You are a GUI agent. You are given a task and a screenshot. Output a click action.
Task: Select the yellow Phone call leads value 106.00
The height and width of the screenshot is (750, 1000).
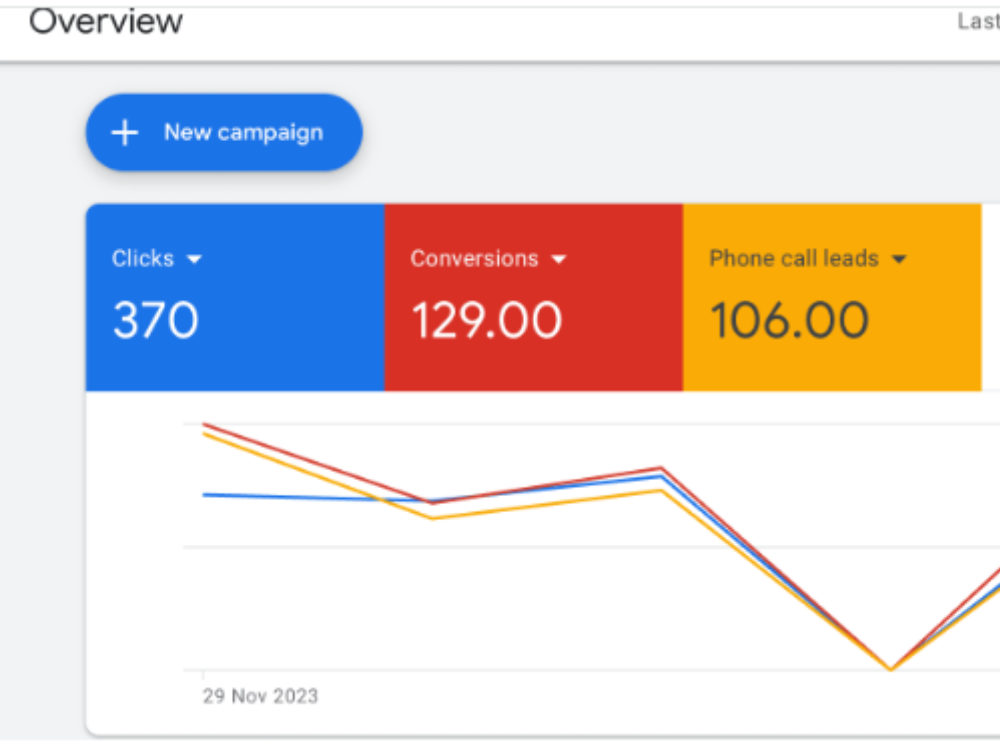pyautogui.click(x=790, y=320)
